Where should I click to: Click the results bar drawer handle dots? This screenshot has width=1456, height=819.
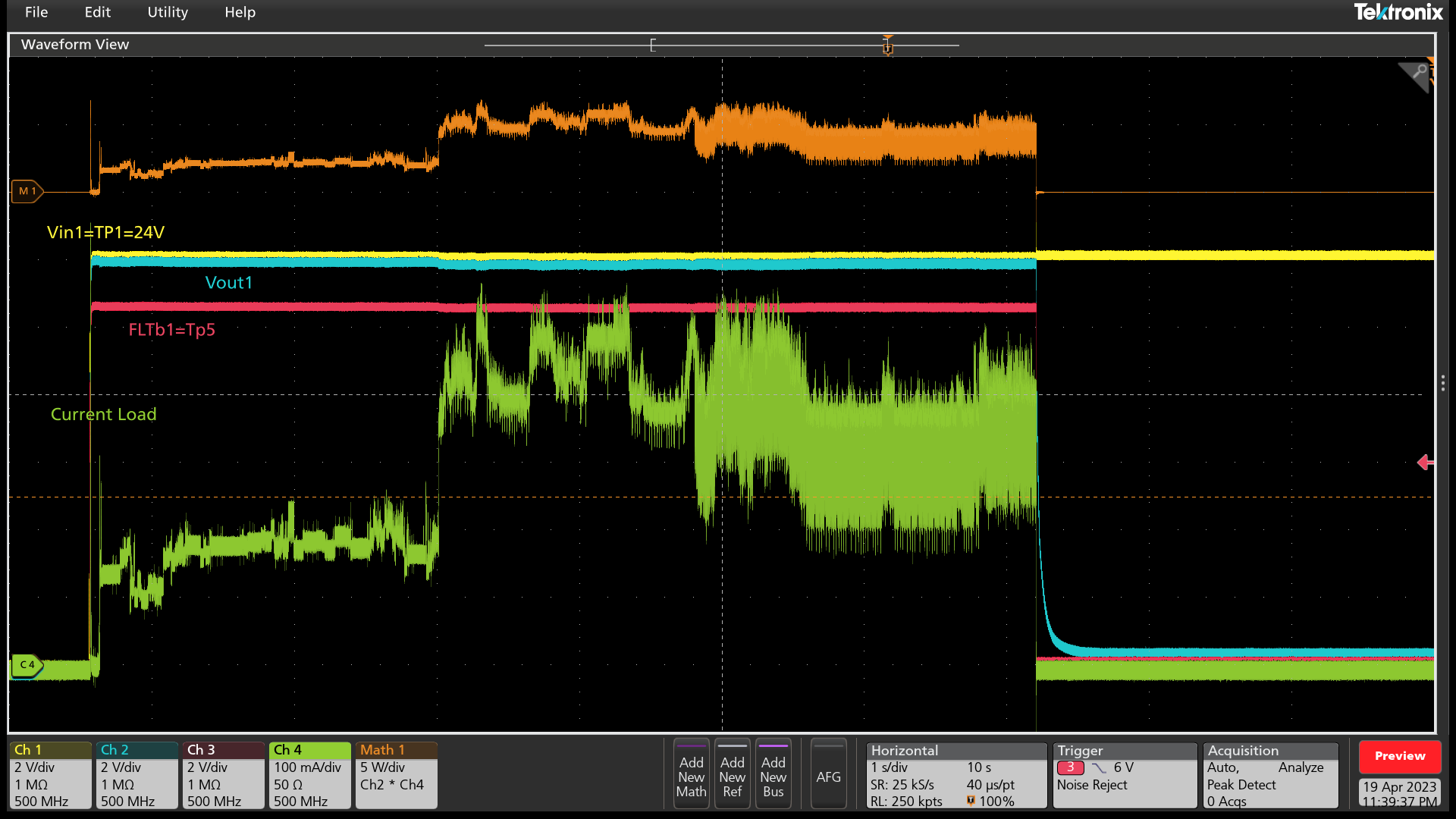(x=1442, y=383)
